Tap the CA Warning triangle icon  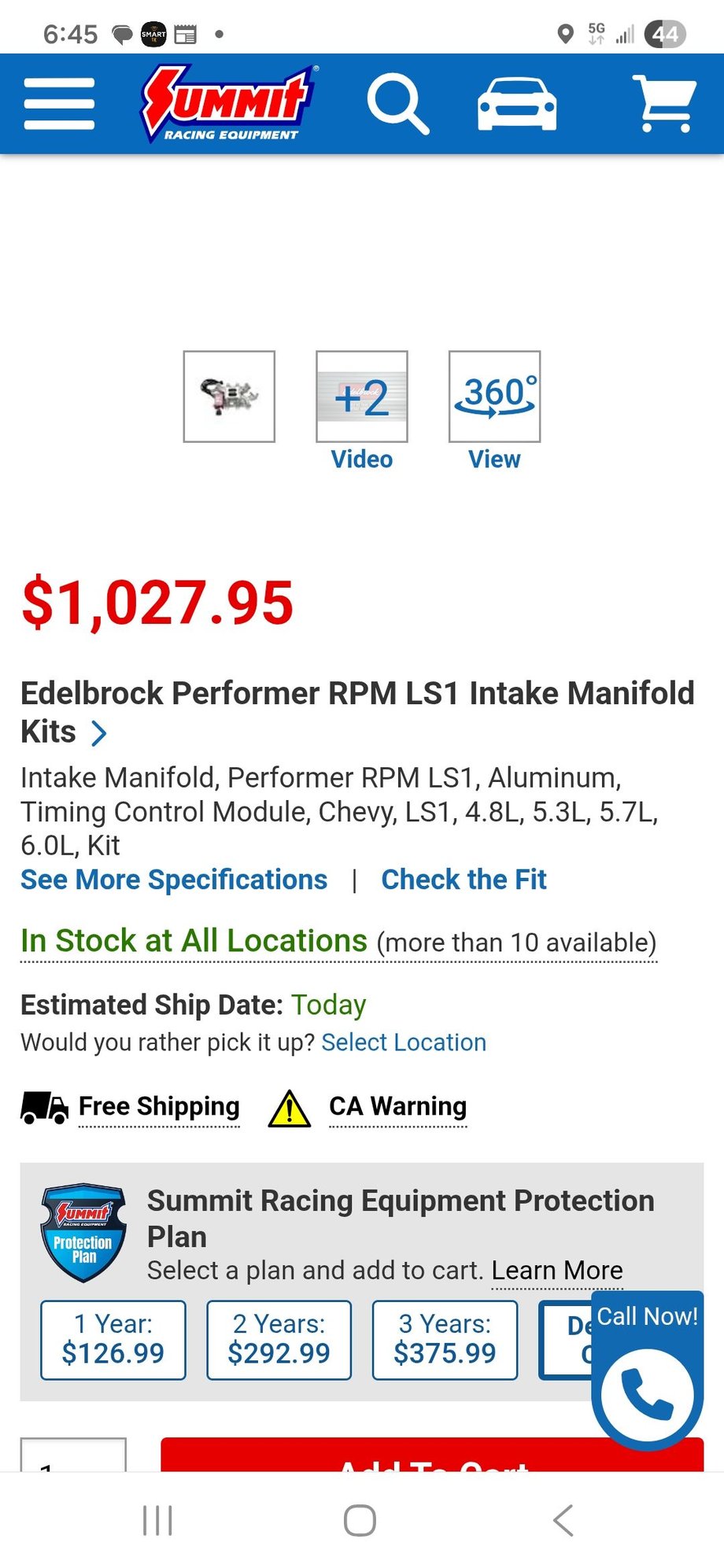290,1108
